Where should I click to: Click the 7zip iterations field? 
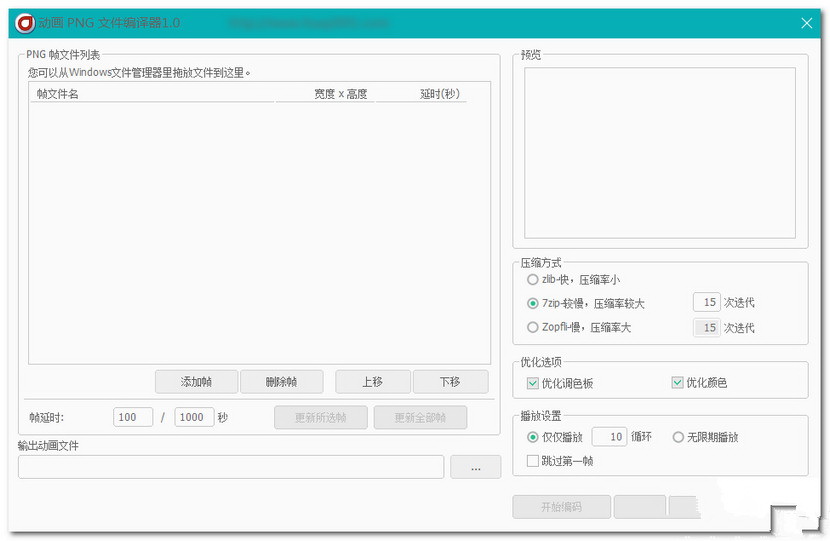click(707, 302)
